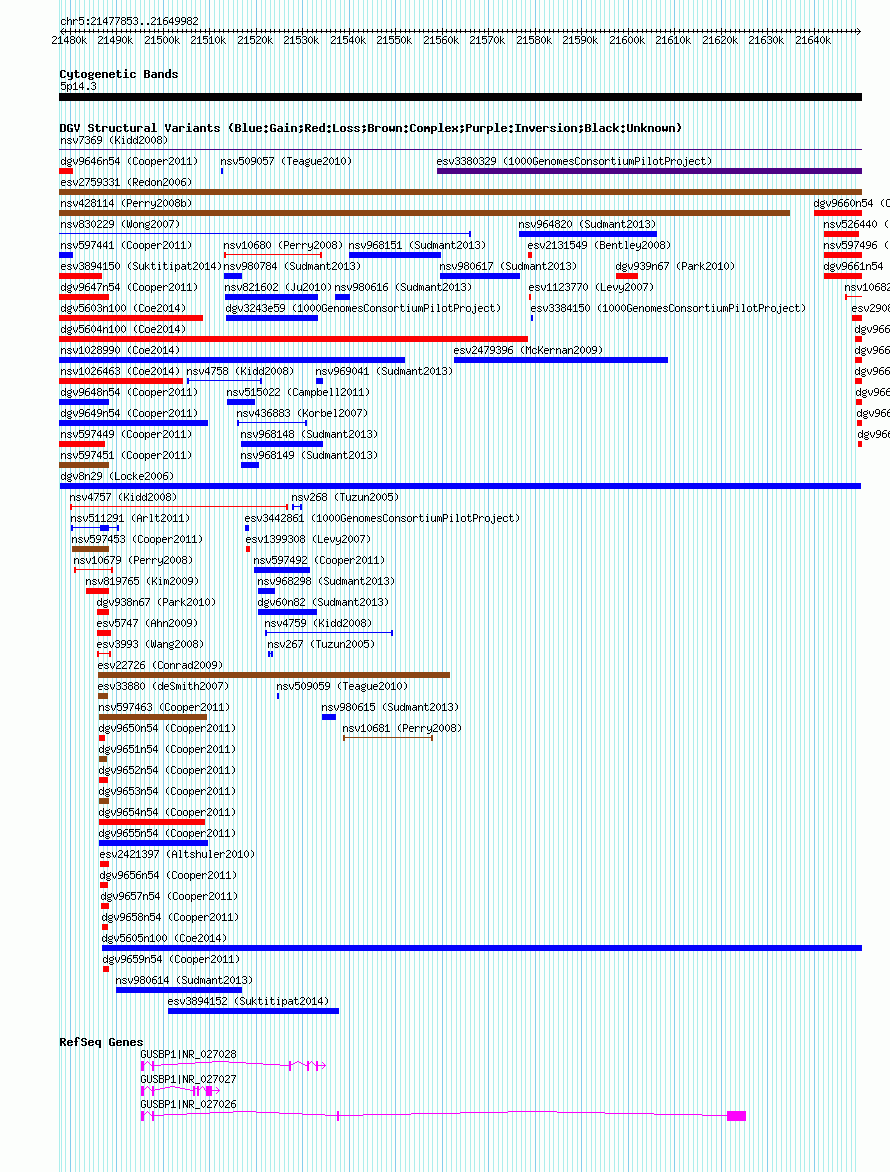Select nsv980784 (Sudmant2013) label
Image resolution: width=890 pixels, height=1172 pixels.
(x=291, y=266)
